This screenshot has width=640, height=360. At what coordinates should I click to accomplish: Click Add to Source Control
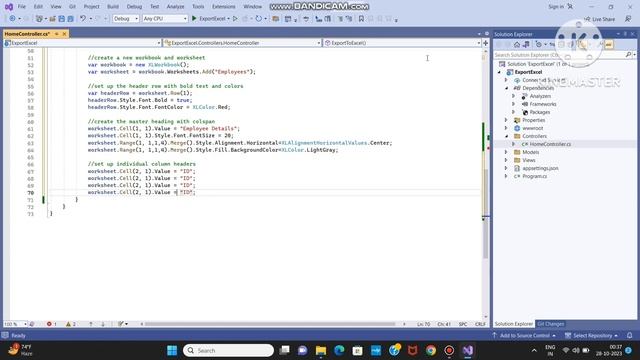(524, 336)
